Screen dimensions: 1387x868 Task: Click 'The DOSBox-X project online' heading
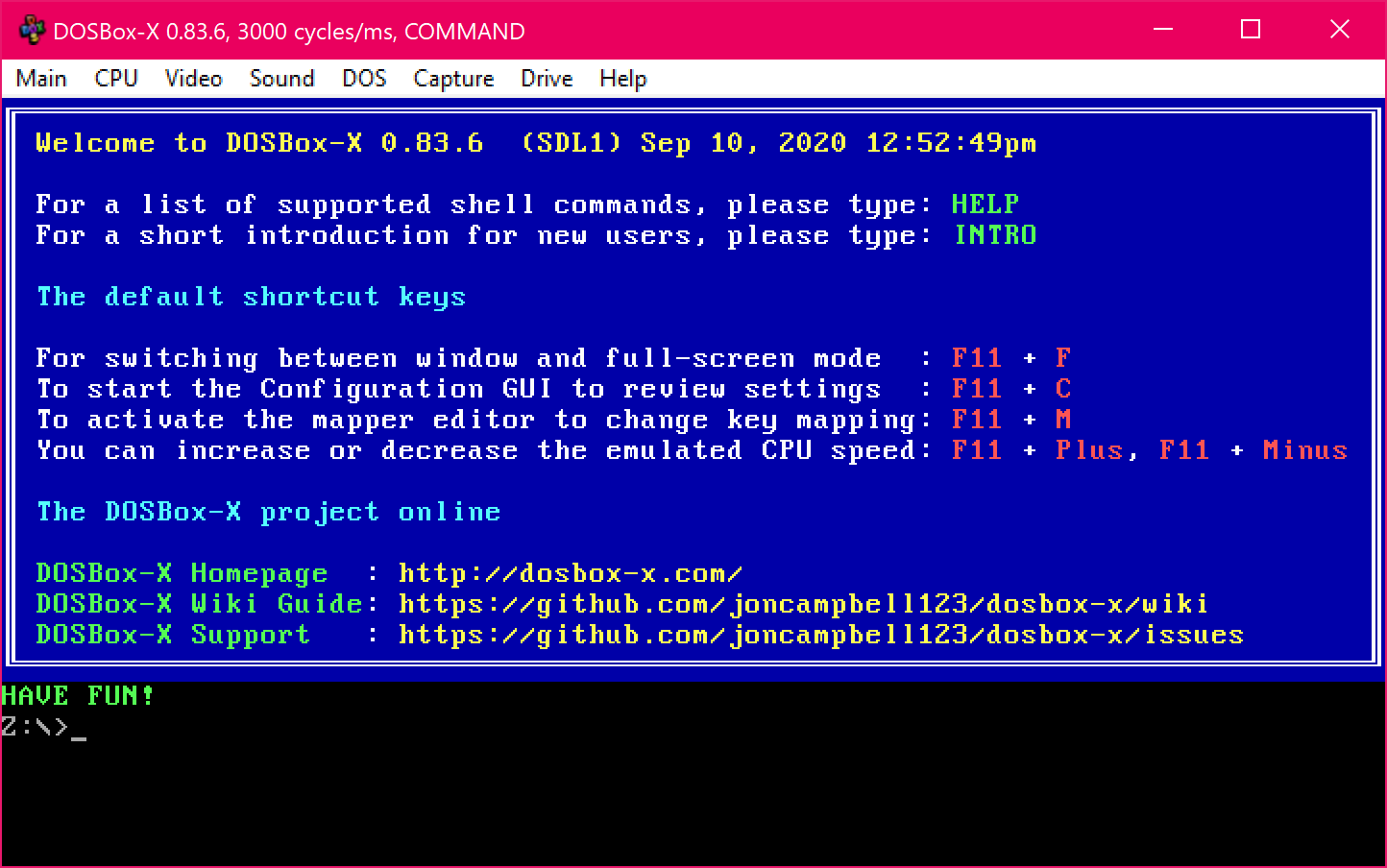coord(268,512)
